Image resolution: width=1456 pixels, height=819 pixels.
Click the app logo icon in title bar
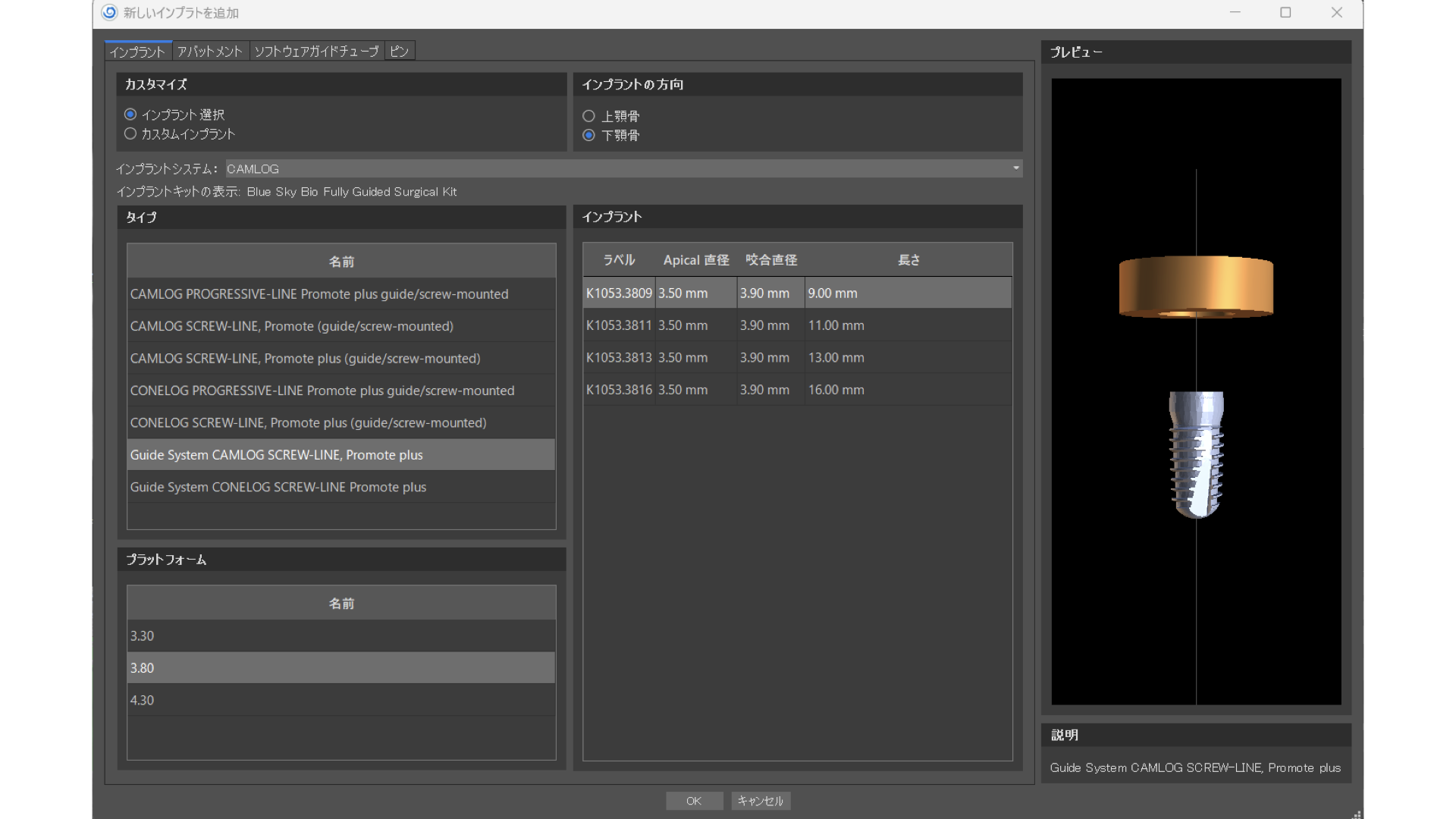click(109, 12)
